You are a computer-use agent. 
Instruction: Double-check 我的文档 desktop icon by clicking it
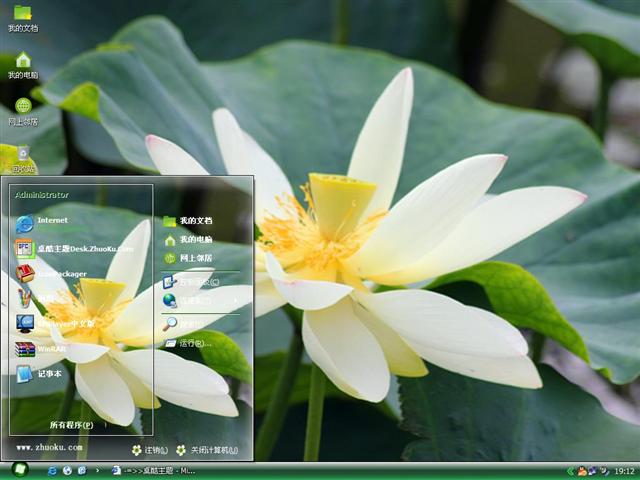(x=22, y=17)
